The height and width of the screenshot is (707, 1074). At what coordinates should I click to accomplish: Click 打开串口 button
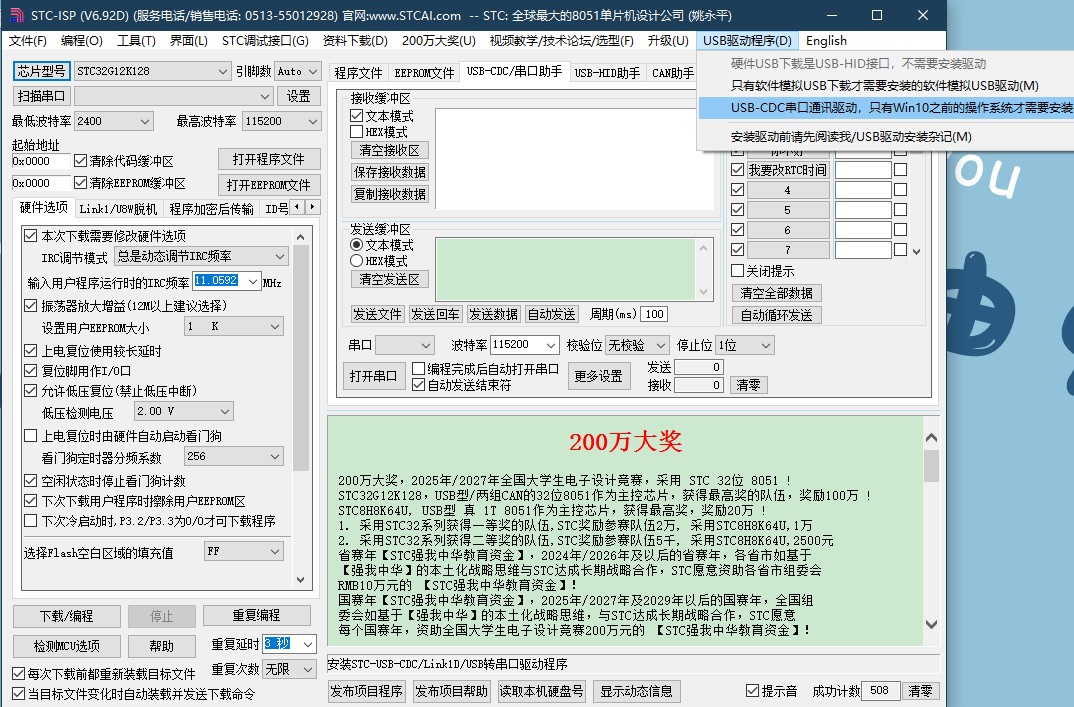[373, 376]
